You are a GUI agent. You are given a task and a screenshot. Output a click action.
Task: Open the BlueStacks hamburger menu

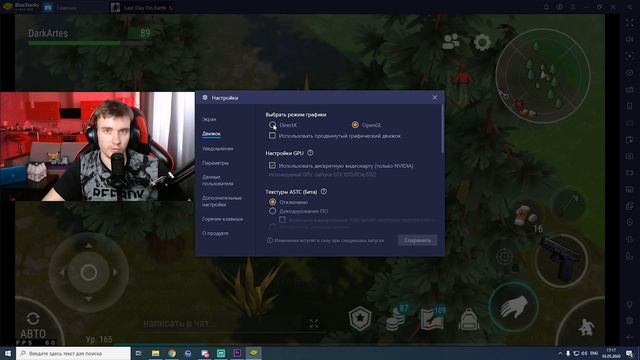(x=573, y=7)
